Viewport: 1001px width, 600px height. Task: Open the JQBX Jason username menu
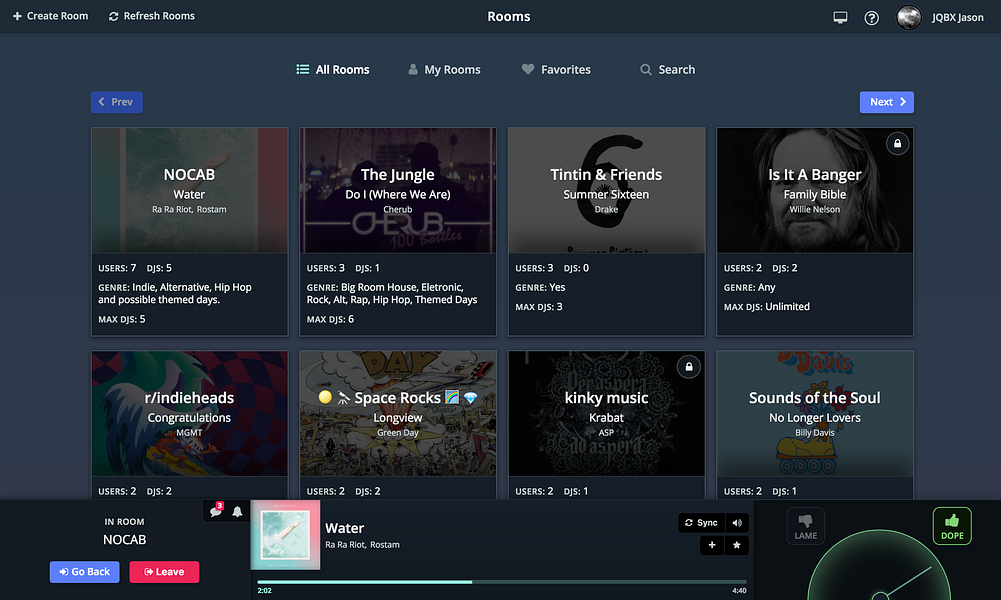tap(958, 17)
